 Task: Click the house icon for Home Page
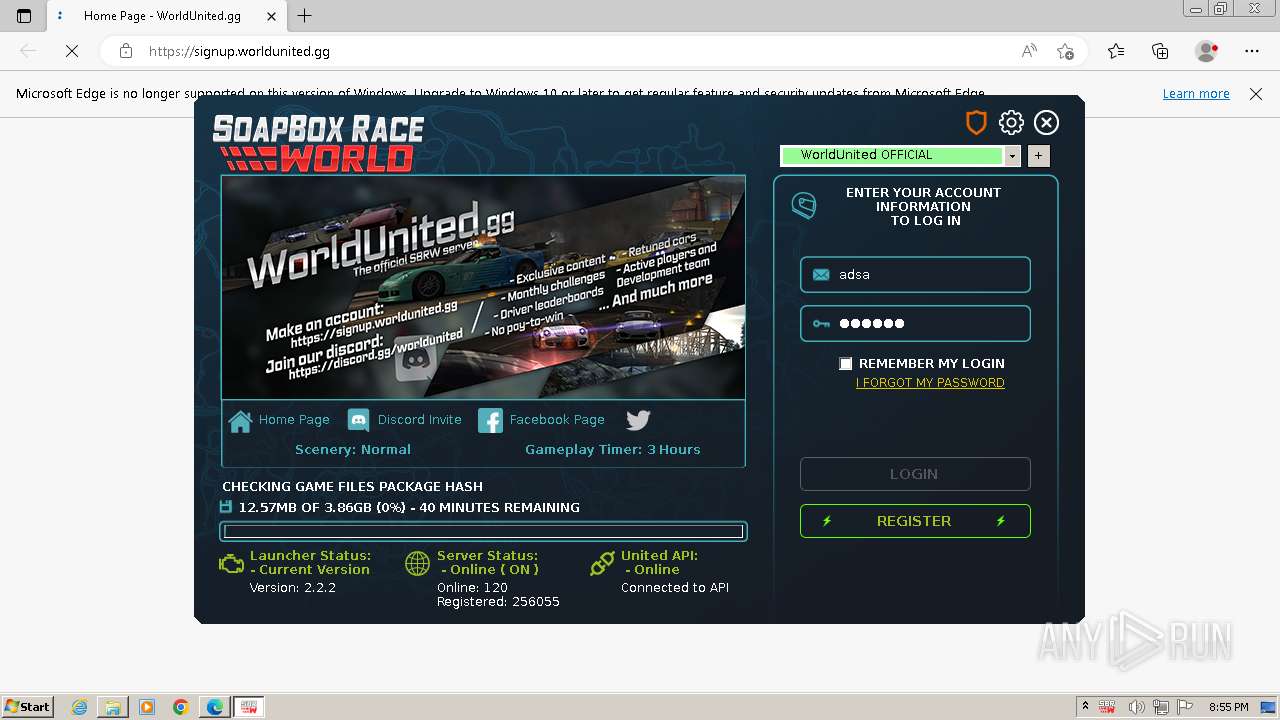coord(240,421)
